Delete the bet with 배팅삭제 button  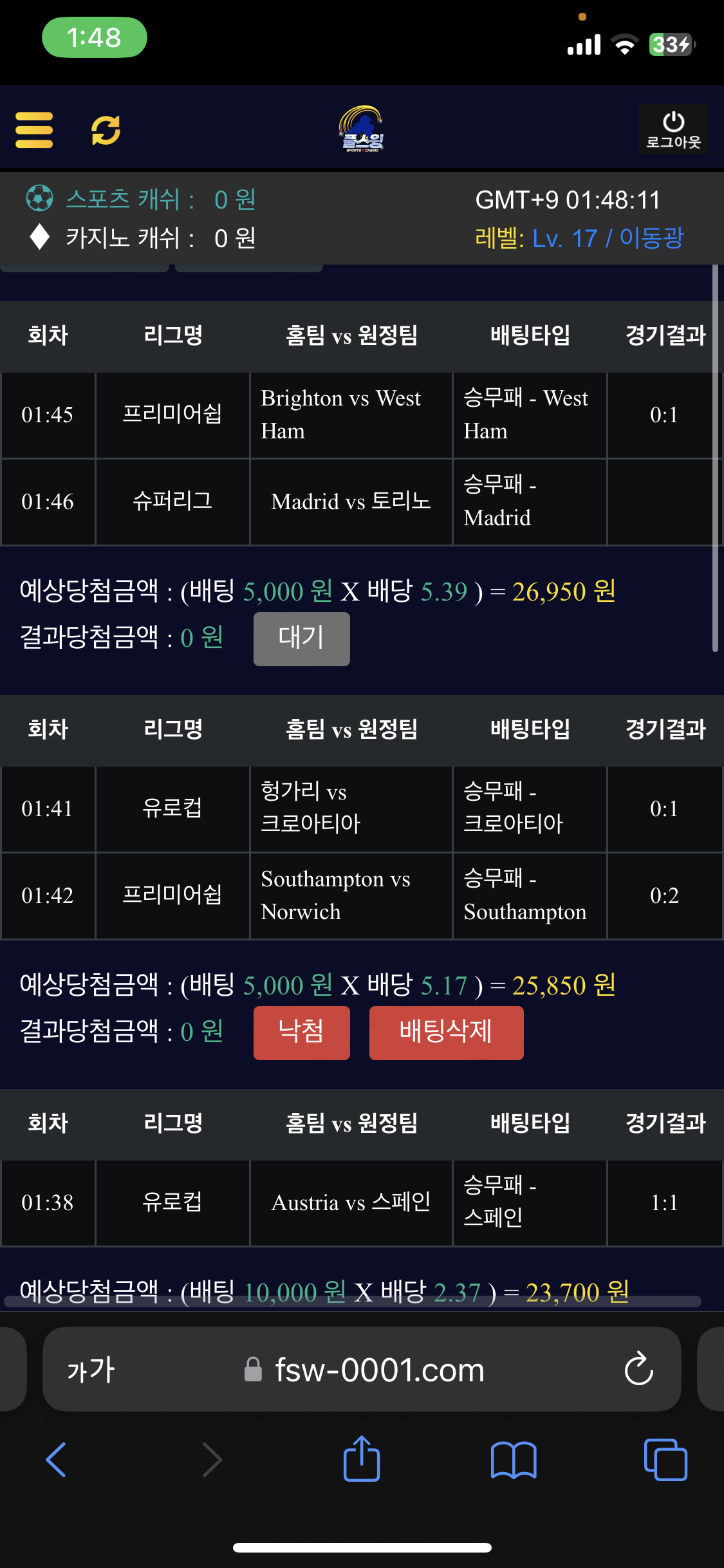[446, 1032]
